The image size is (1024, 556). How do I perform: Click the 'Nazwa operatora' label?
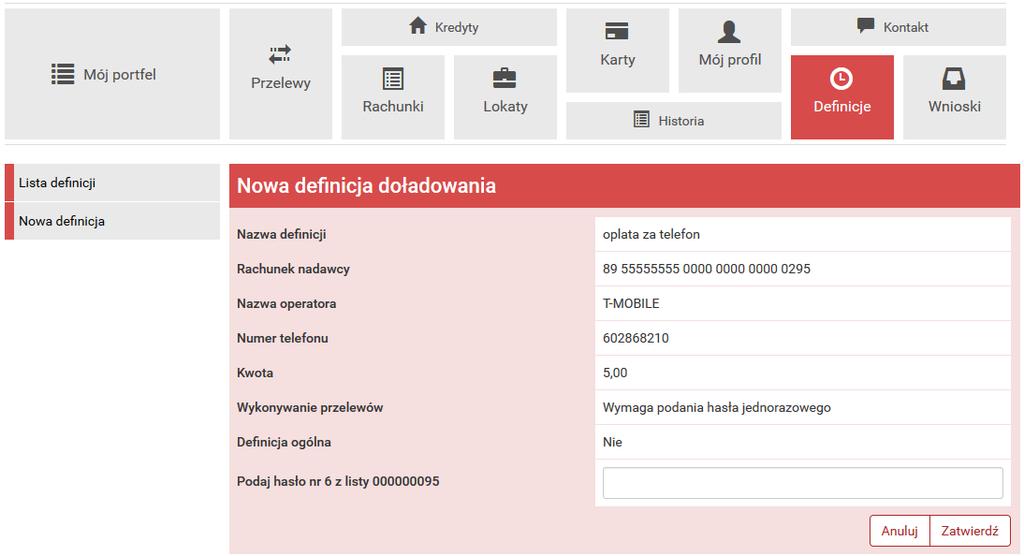(286, 303)
